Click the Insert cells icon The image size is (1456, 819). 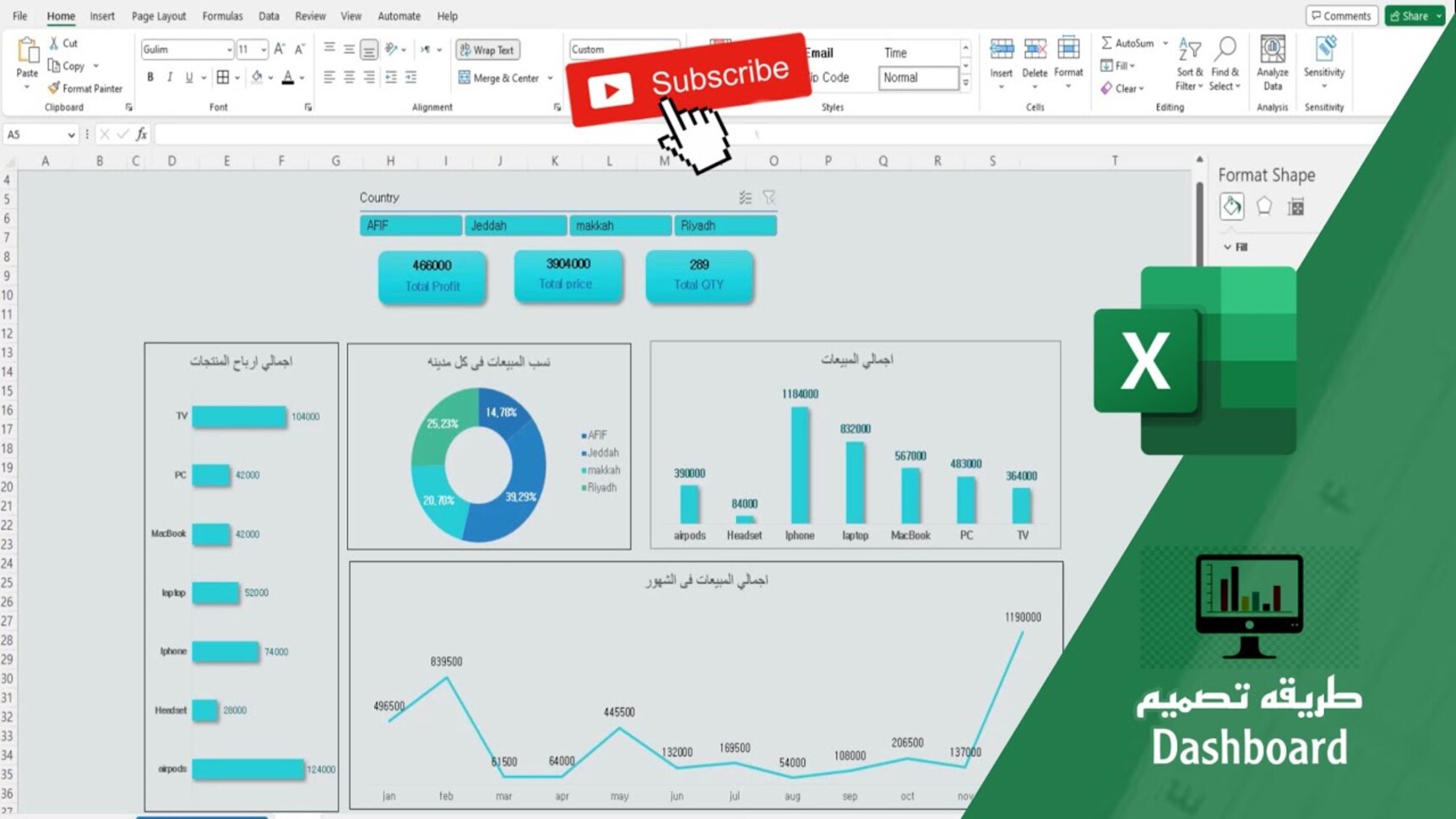pyautogui.click(x=1002, y=63)
